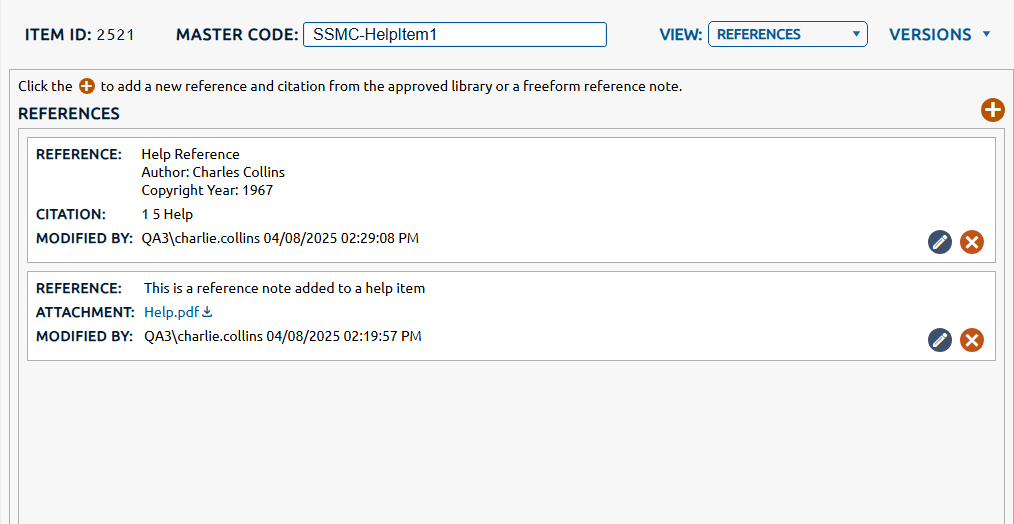Screen dimensions: 1014x524
Task: Click the citation text 1 5 Help
Action: 167,214
